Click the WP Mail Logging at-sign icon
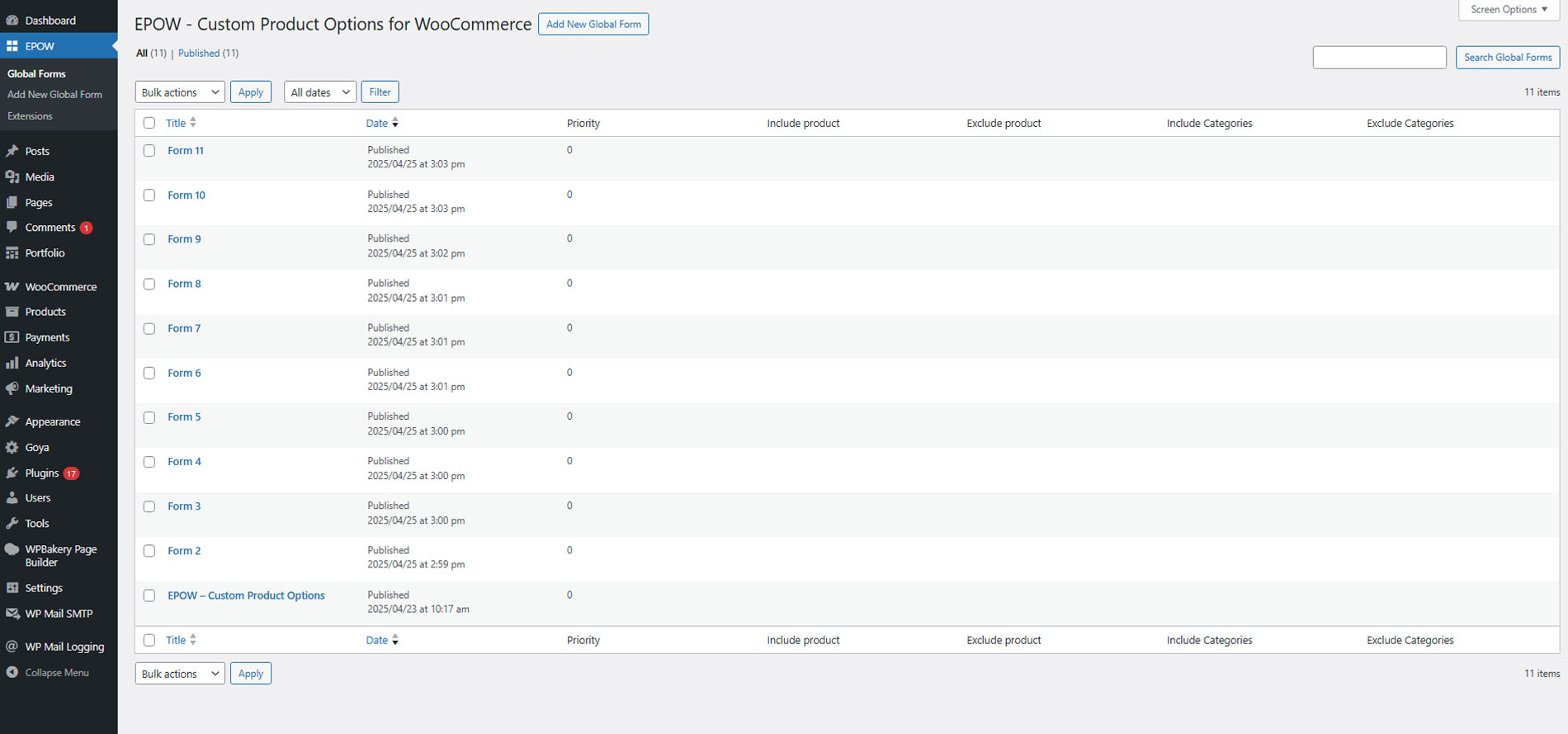This screenshot has height=734, width=1568. click(12, 647)
